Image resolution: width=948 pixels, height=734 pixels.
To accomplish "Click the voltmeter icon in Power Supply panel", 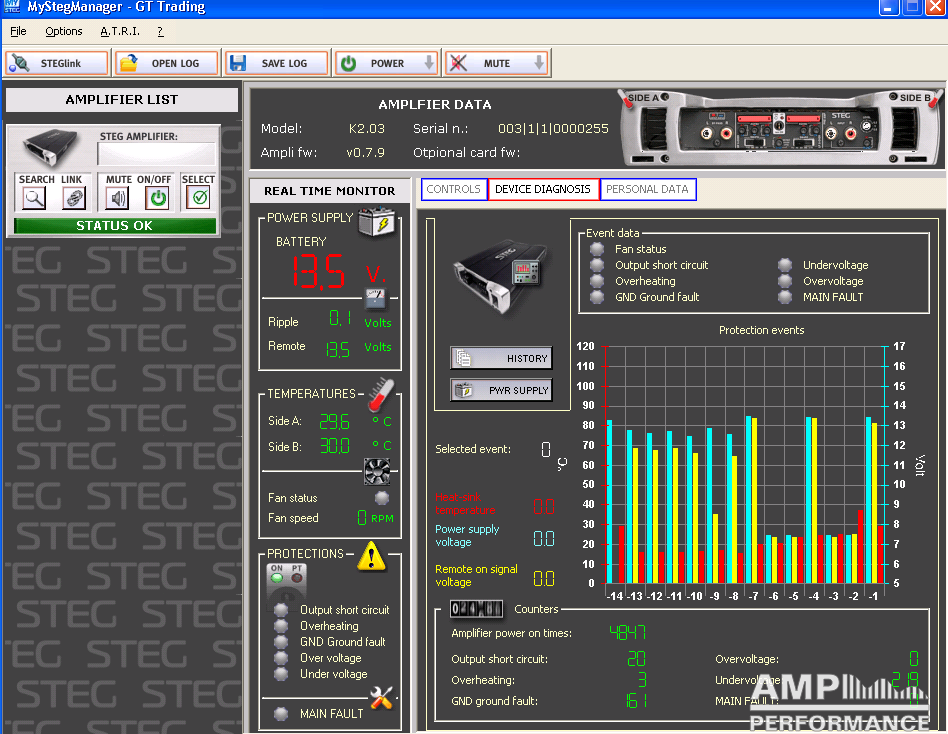I will (x=376, y=298).
